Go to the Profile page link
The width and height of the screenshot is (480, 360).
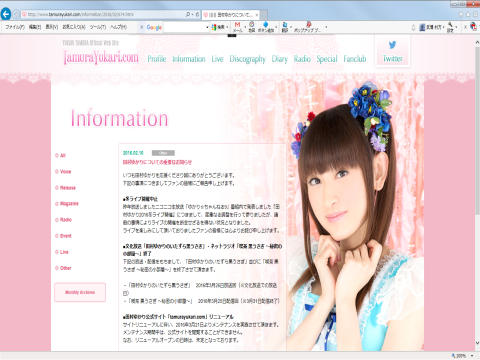157,59
